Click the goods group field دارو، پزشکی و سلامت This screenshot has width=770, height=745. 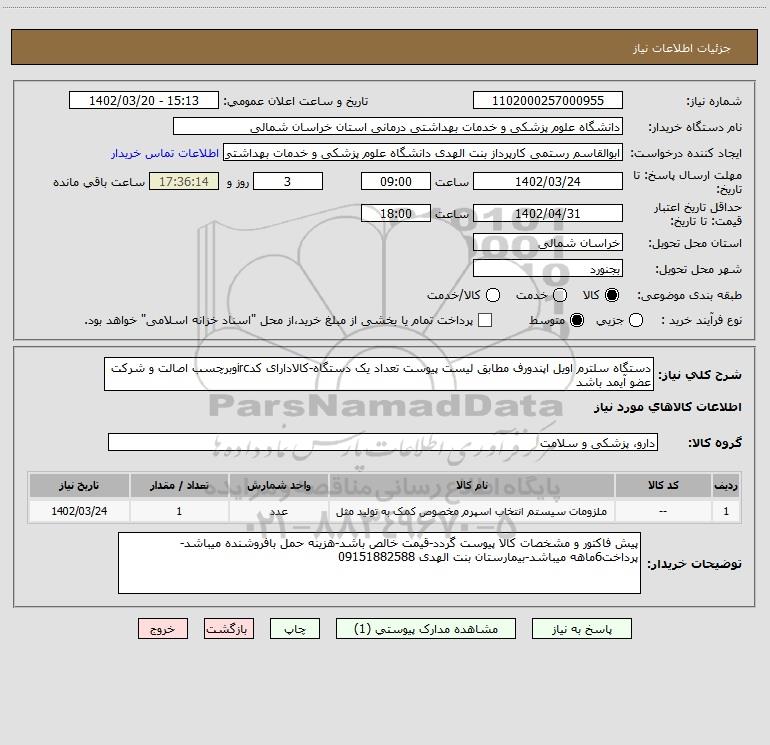tap(383, 442)
